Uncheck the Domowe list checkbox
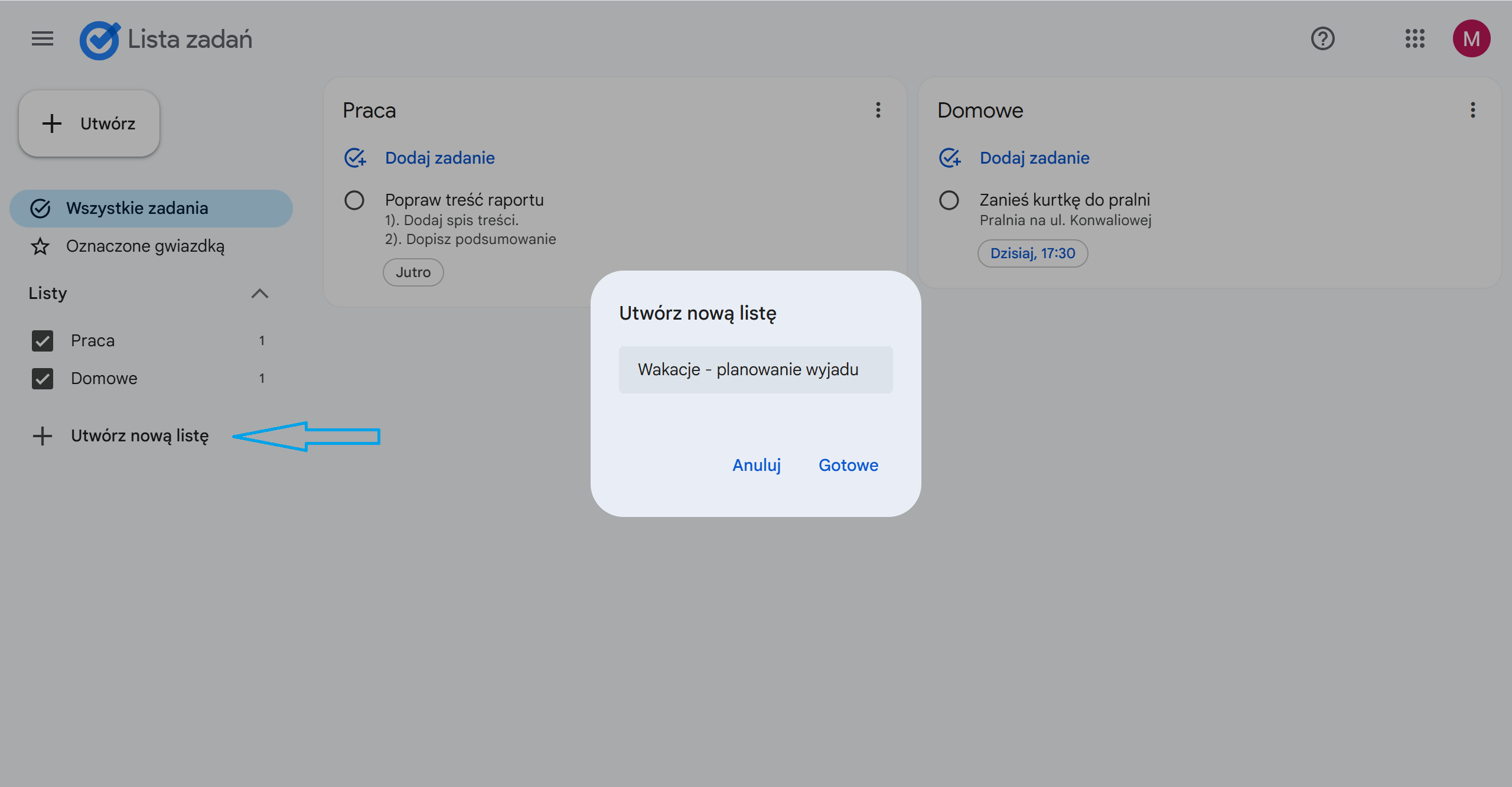Screen dimensions: 1512x787 (x=43, y=379)
